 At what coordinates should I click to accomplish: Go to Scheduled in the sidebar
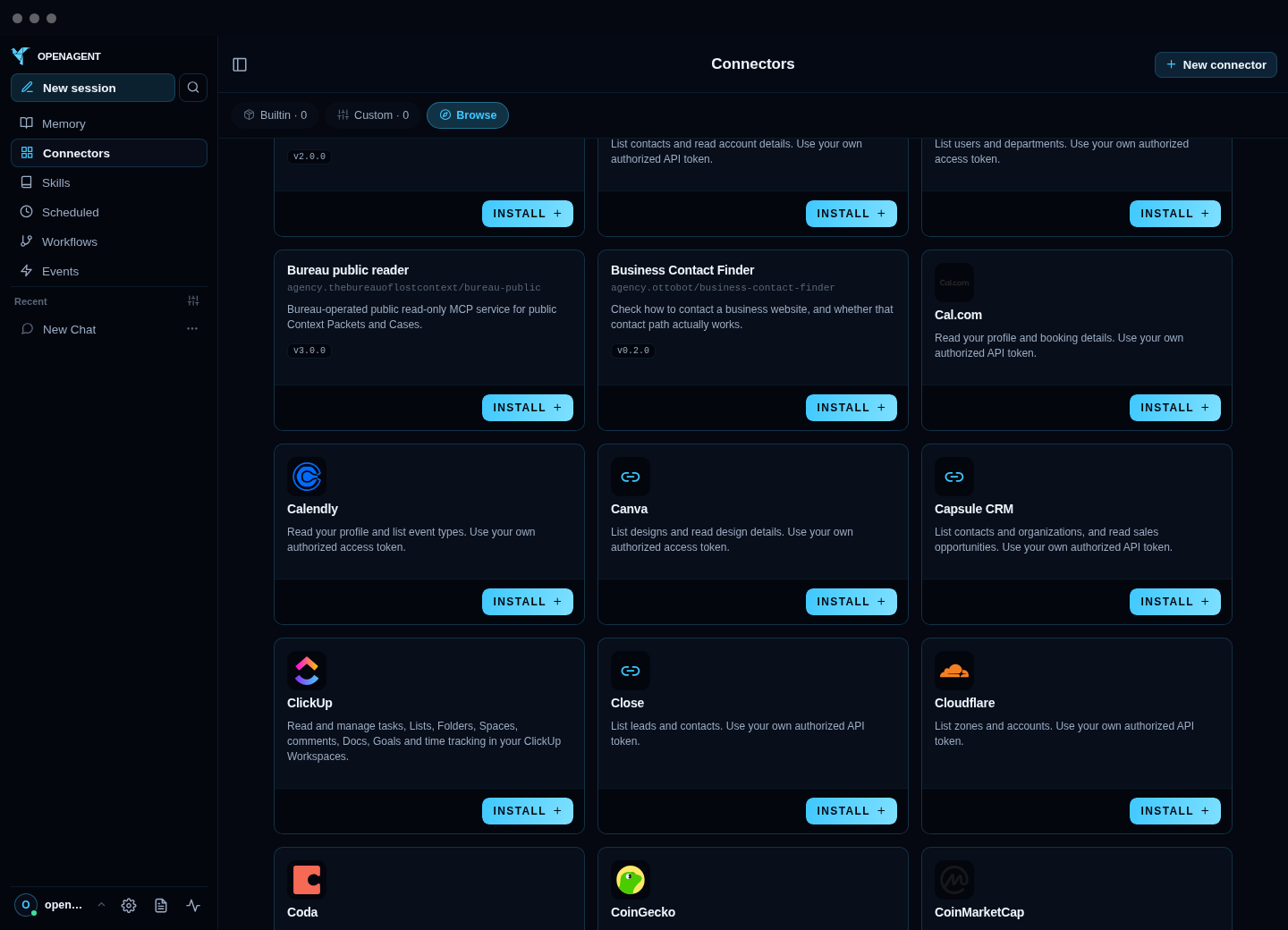[109, 212]
